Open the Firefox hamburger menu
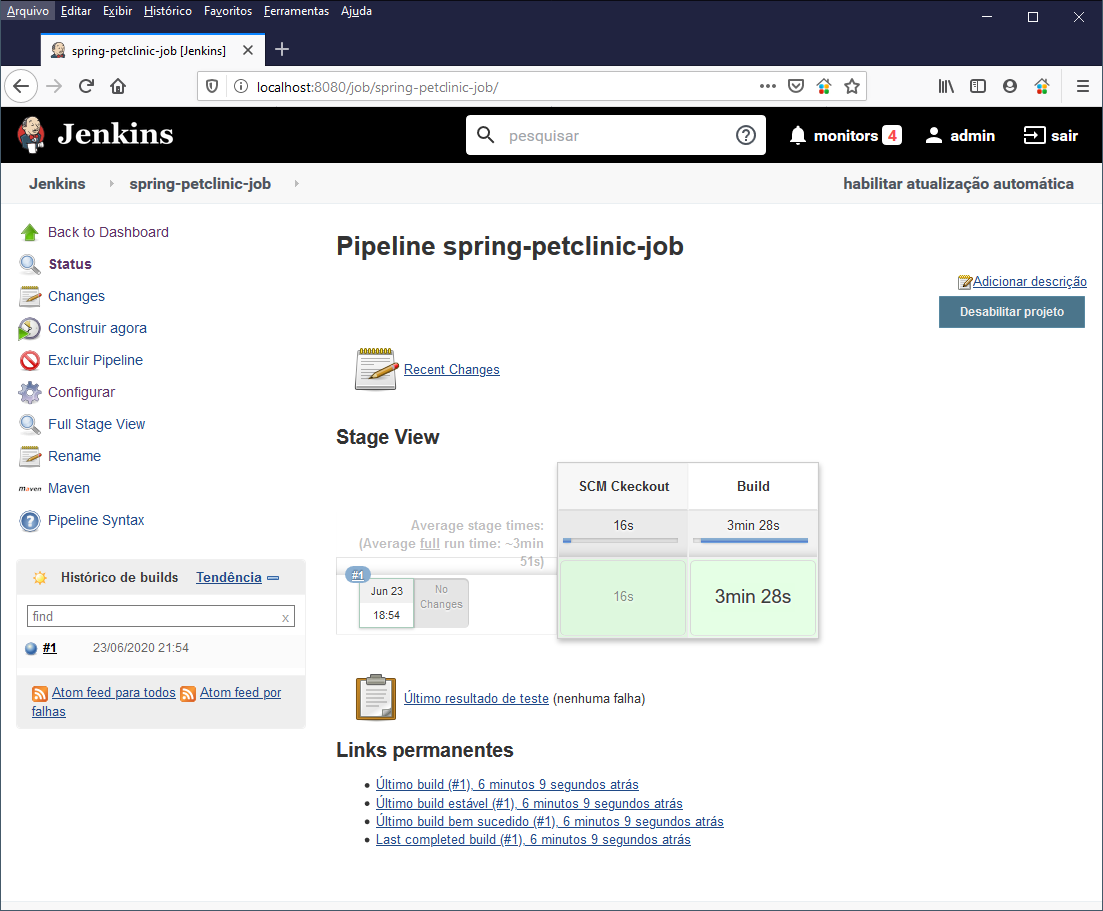The image size is (1103, 911). [1082, 86]
